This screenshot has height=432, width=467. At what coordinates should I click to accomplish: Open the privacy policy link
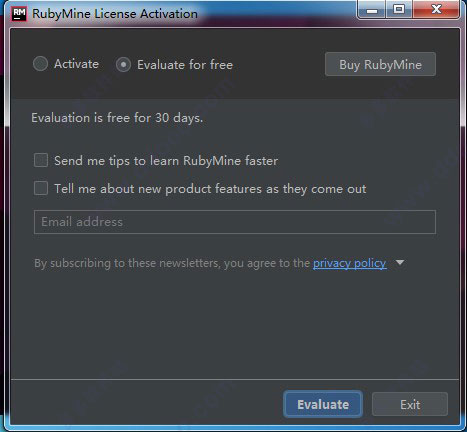[x=350, y=263]
